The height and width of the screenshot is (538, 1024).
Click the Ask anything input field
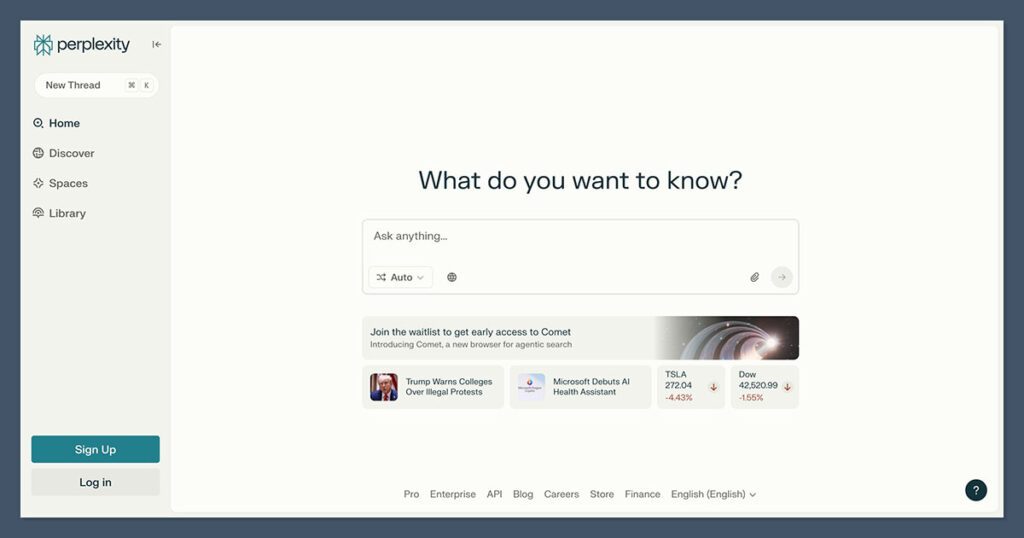point(580,237)
